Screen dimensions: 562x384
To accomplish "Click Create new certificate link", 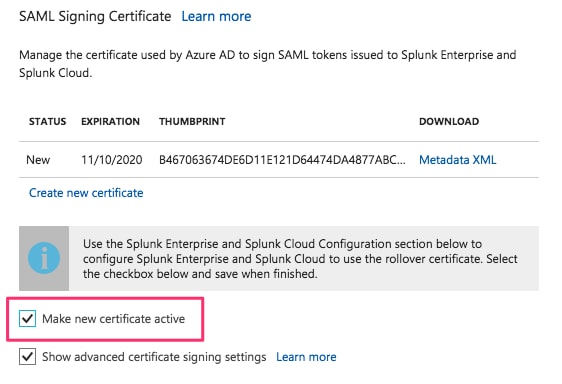I will coord(86,193).
